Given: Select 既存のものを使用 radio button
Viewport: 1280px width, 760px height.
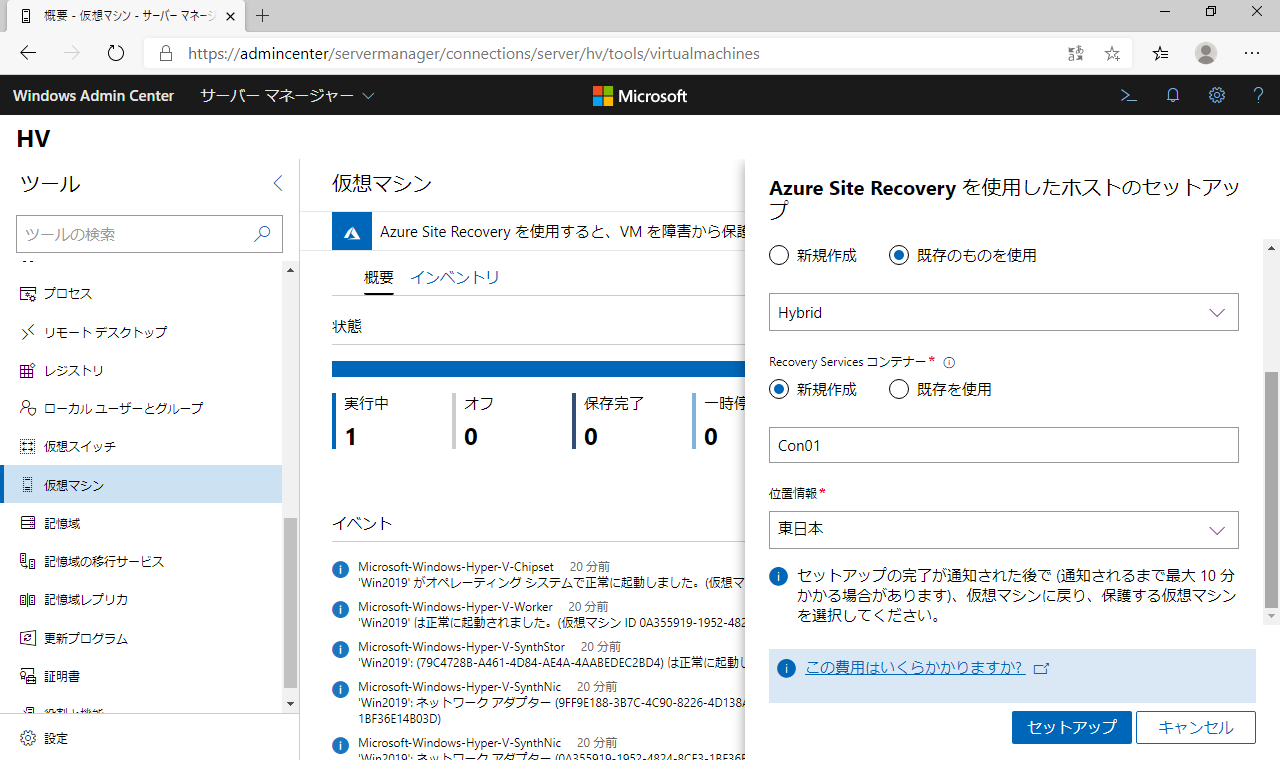Looking at the screenshot, I should (899, 255).
